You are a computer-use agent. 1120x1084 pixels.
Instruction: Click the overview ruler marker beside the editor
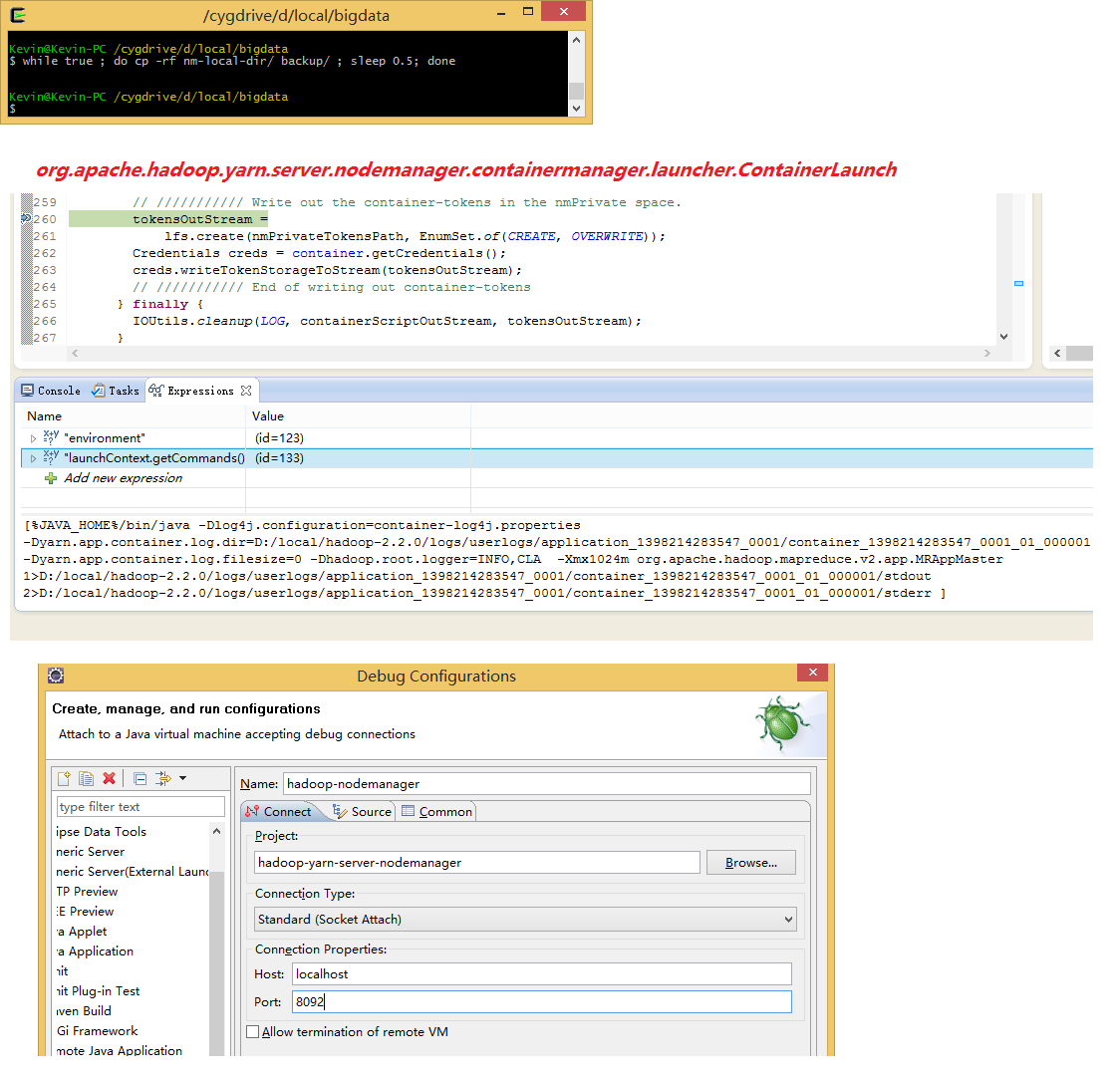[1018, 284]
